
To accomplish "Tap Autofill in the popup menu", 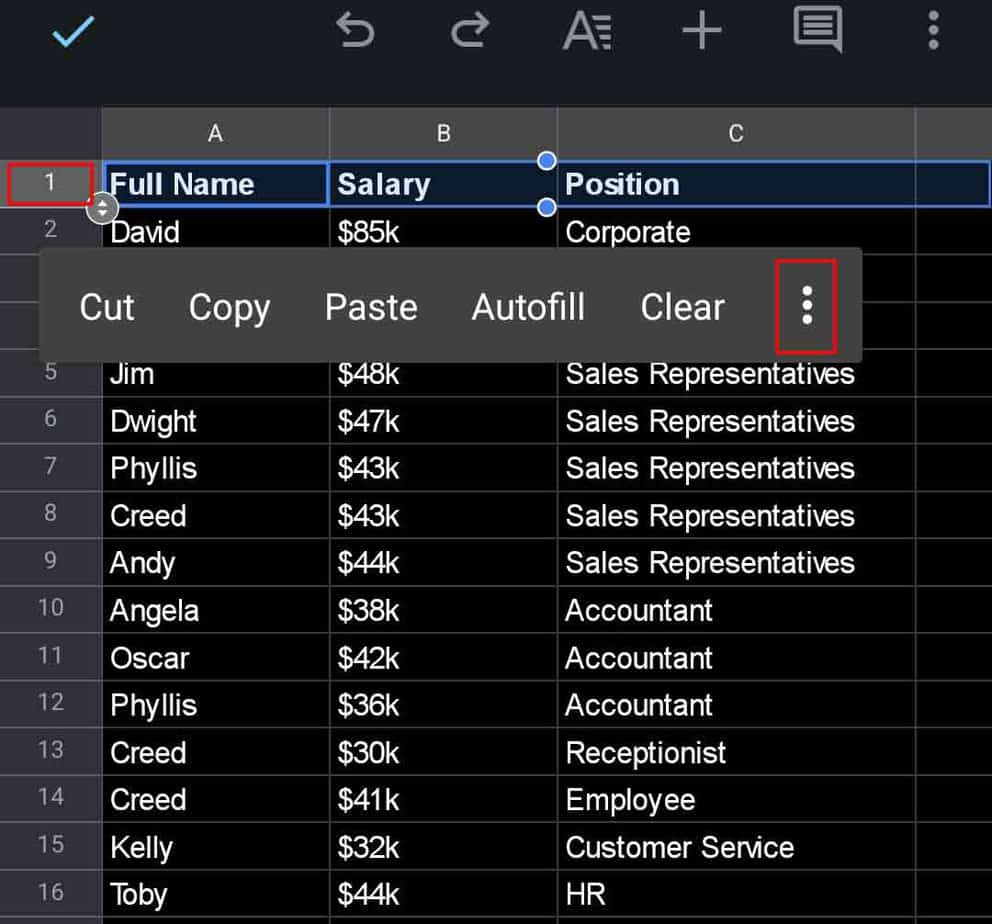I will click(528, 307).
